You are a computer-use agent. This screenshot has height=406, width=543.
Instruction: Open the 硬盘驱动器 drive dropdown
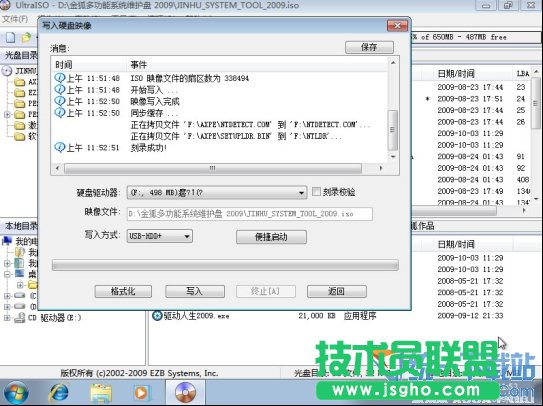click(301, 193)
